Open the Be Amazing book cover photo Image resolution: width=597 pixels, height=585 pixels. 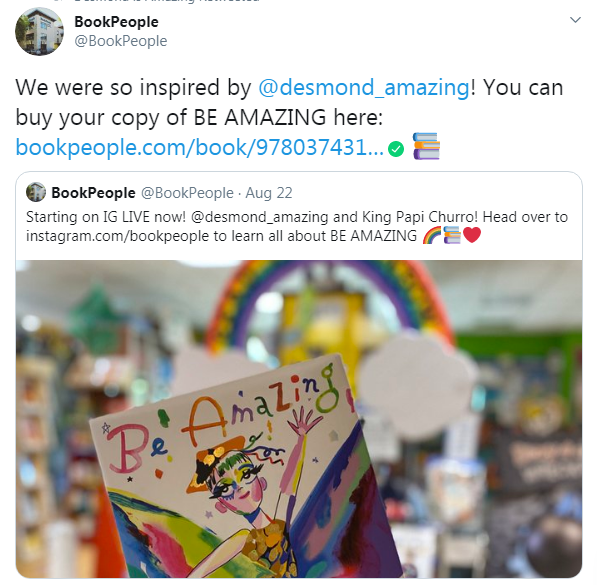[299, 419]
